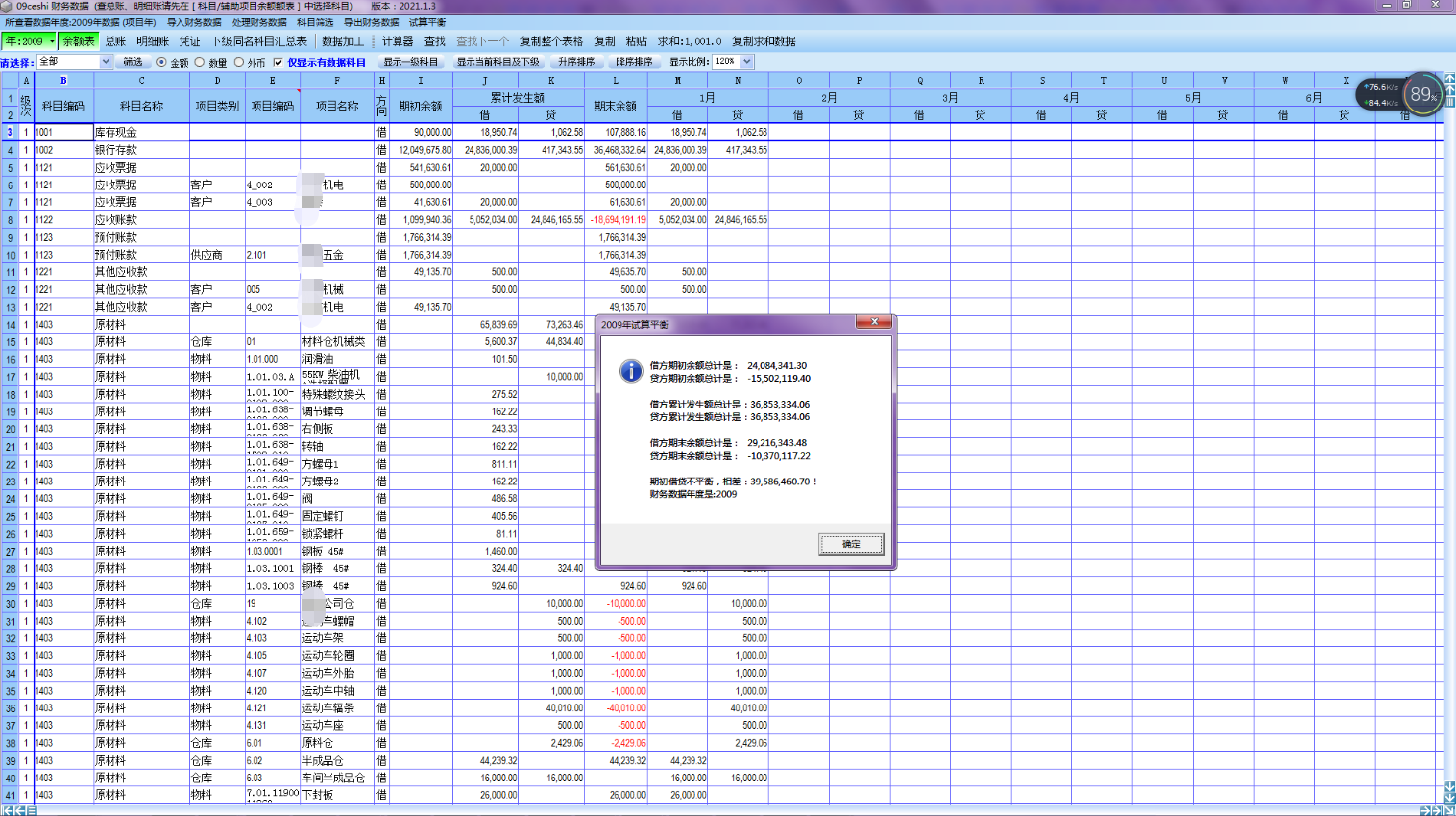Close the 2009年试算平衡 dialog with X
This screenshot has width=1456, height=816.
pyautogui.click(x=874, y=322)
